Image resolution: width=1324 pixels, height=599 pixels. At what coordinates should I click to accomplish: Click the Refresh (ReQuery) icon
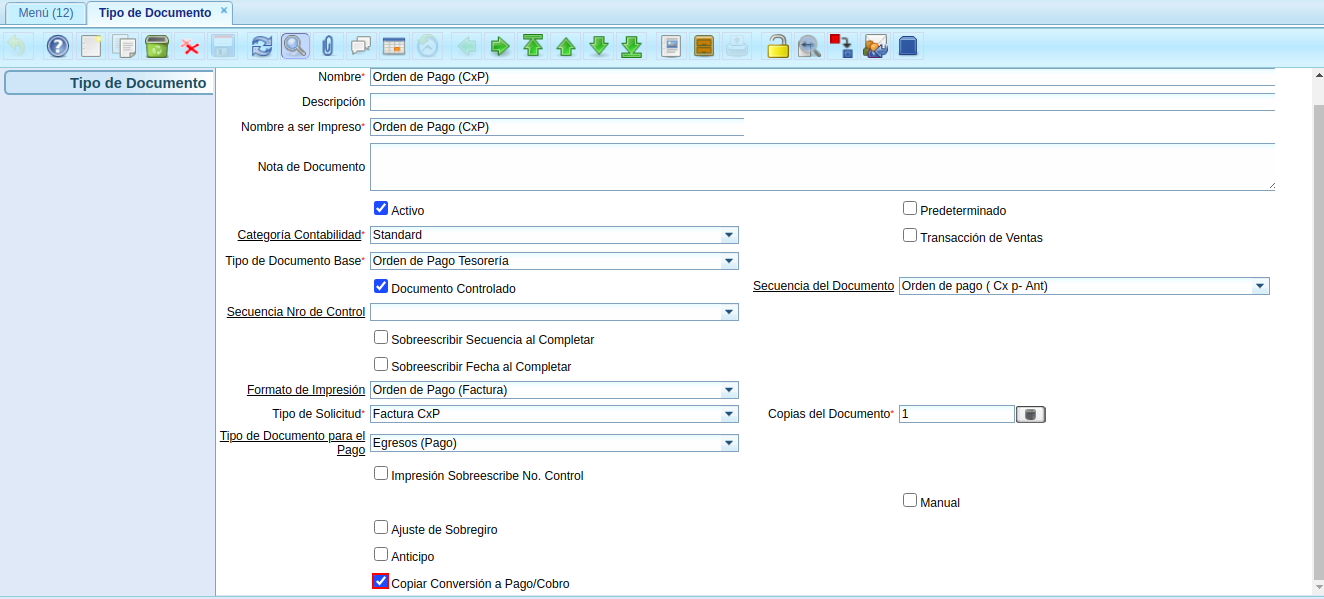tap(262, 46)
